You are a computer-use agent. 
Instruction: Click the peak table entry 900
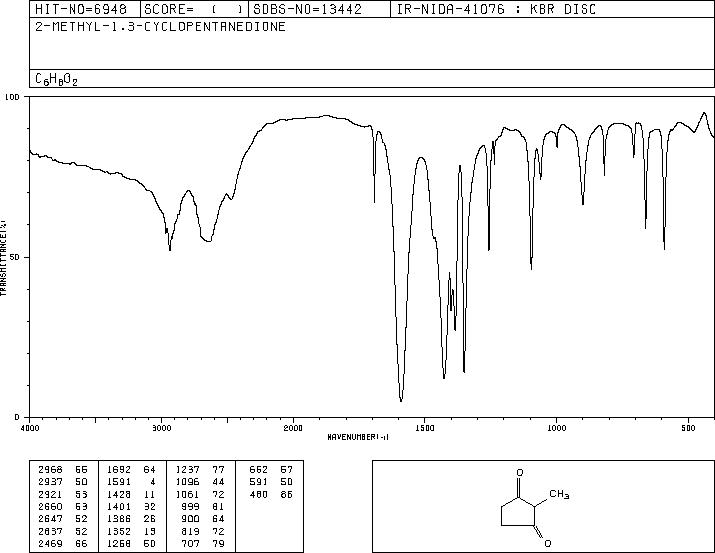190,519
